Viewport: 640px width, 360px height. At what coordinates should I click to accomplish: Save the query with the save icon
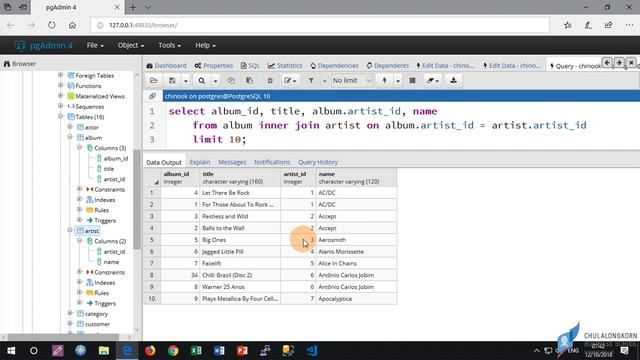[172, 81]
